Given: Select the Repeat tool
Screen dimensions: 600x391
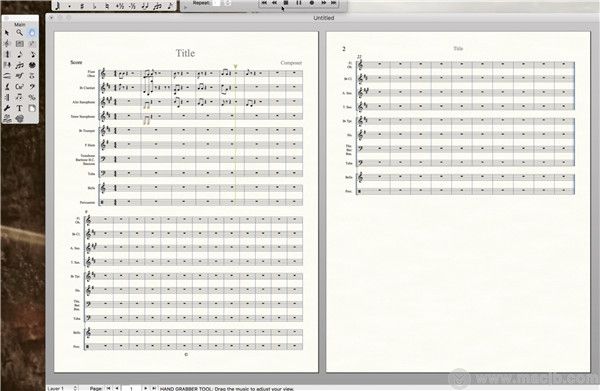Looking at the screenshot, I should coord(7,97).
